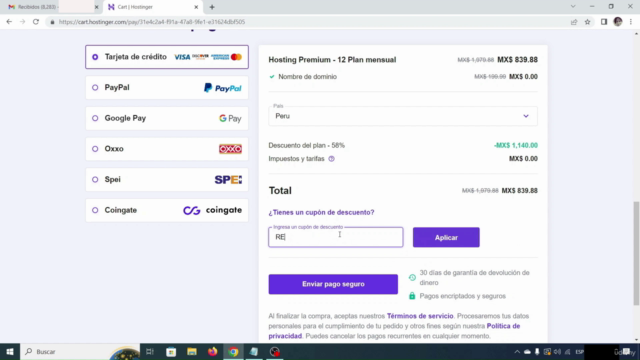Toggle the browser side panel

click(x=604, y=22)
